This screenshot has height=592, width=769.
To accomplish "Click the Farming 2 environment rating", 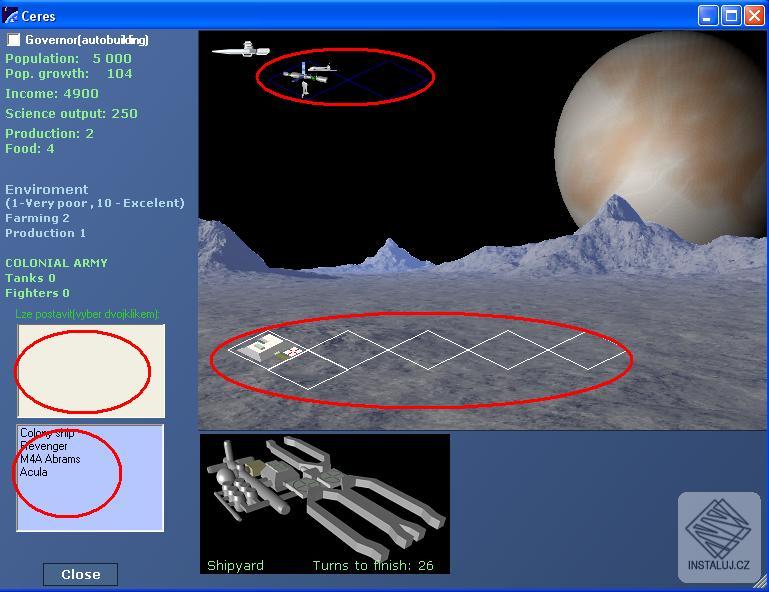I will (37, 218).
